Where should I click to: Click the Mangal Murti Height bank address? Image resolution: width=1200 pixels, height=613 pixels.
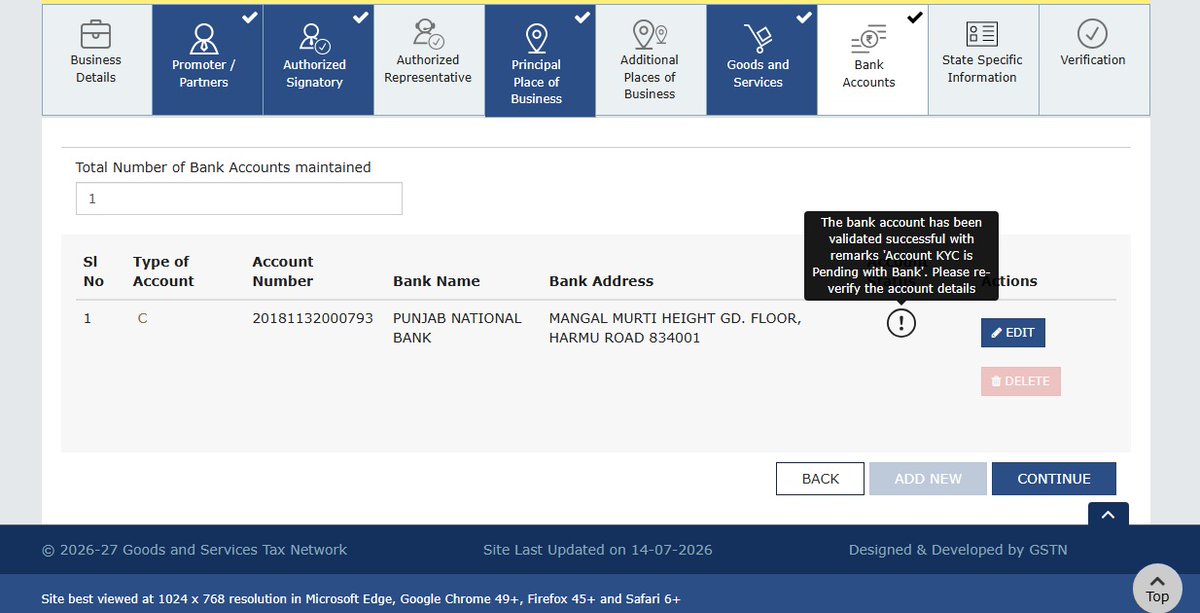675,328
